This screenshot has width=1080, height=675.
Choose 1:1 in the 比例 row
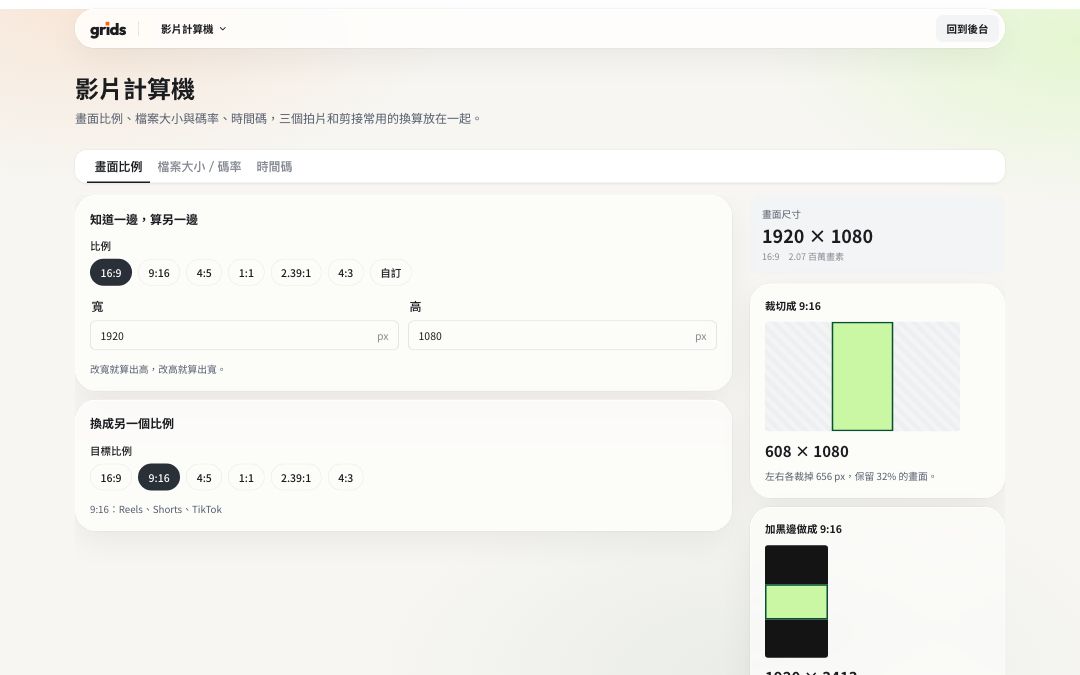click(x=247, y=273)
